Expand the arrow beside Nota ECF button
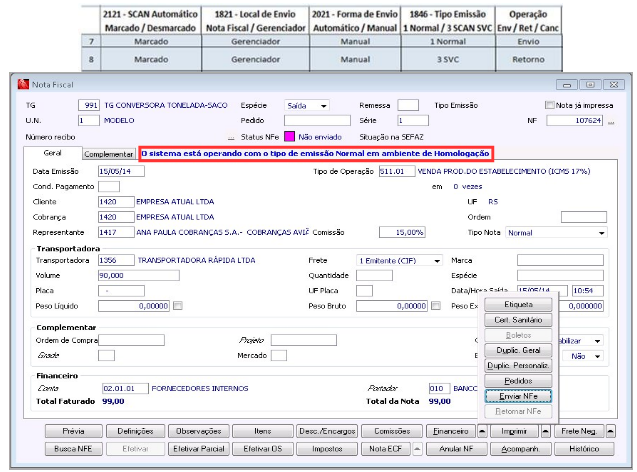Image resolution: width=637 pixels, height=472 pixels. point(417,449)
